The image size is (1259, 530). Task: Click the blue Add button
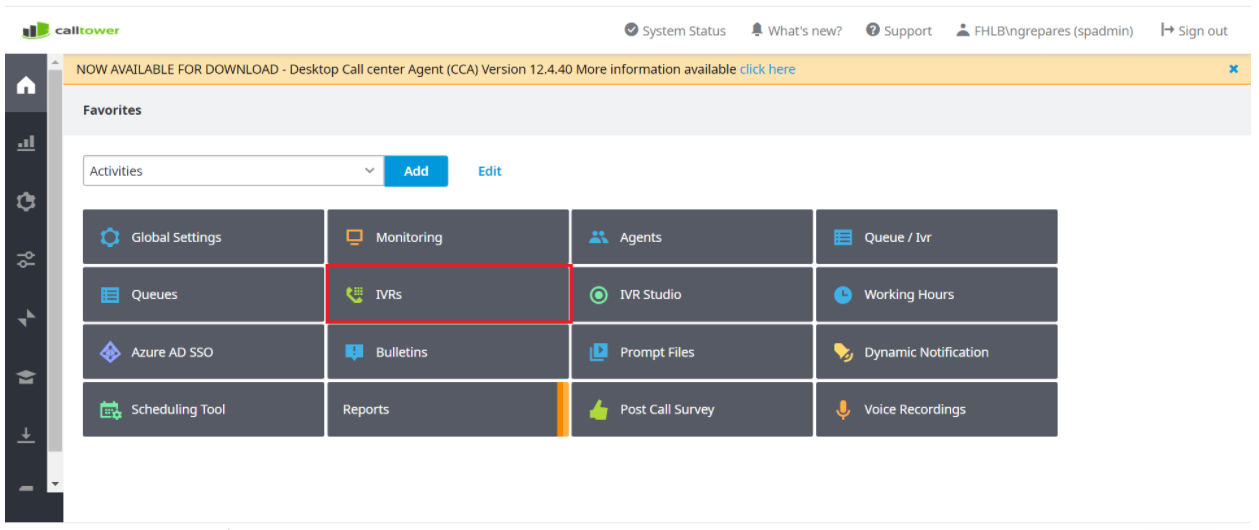click(x=416, y=171)
